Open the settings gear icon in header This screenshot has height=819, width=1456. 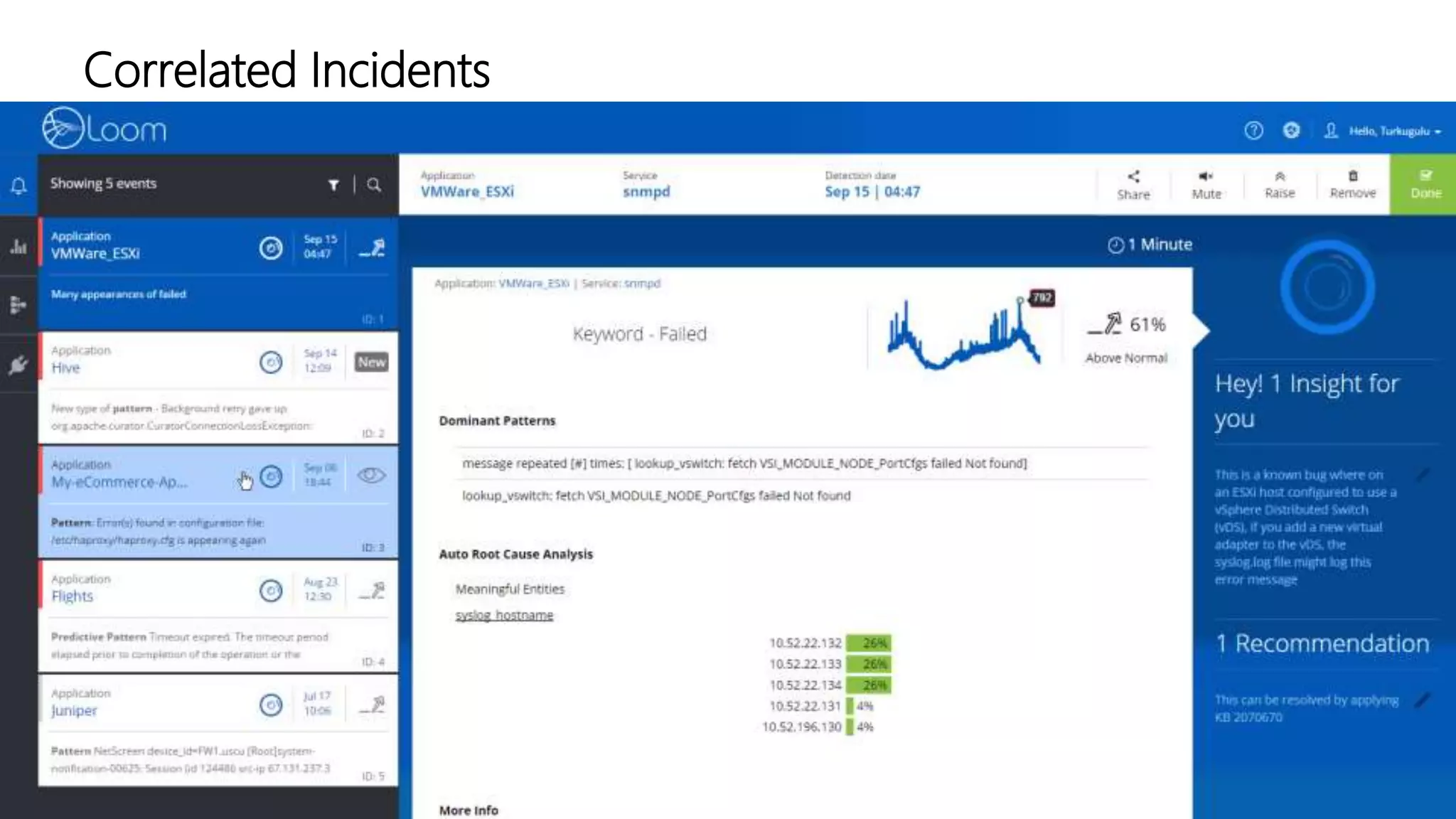coord(1292,131)
